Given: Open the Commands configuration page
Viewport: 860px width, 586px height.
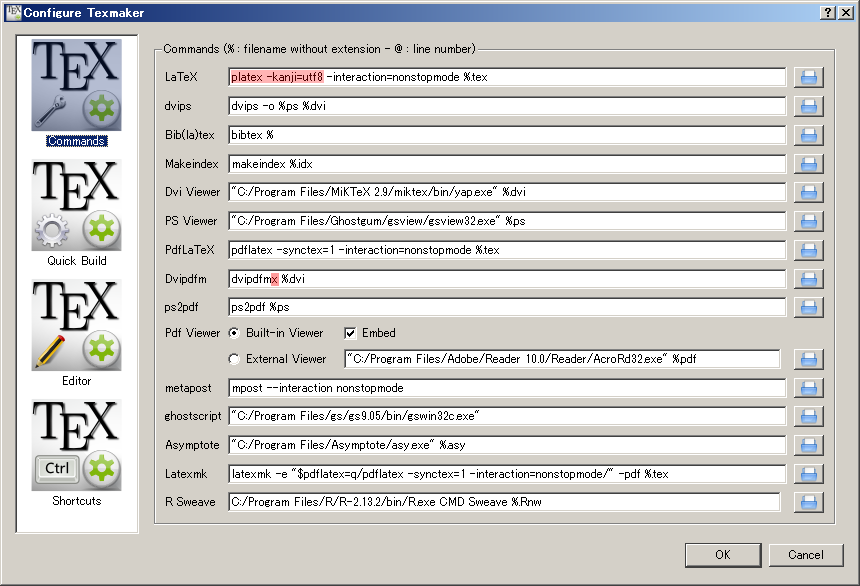Looking at the screenshot, I should 77,93.
